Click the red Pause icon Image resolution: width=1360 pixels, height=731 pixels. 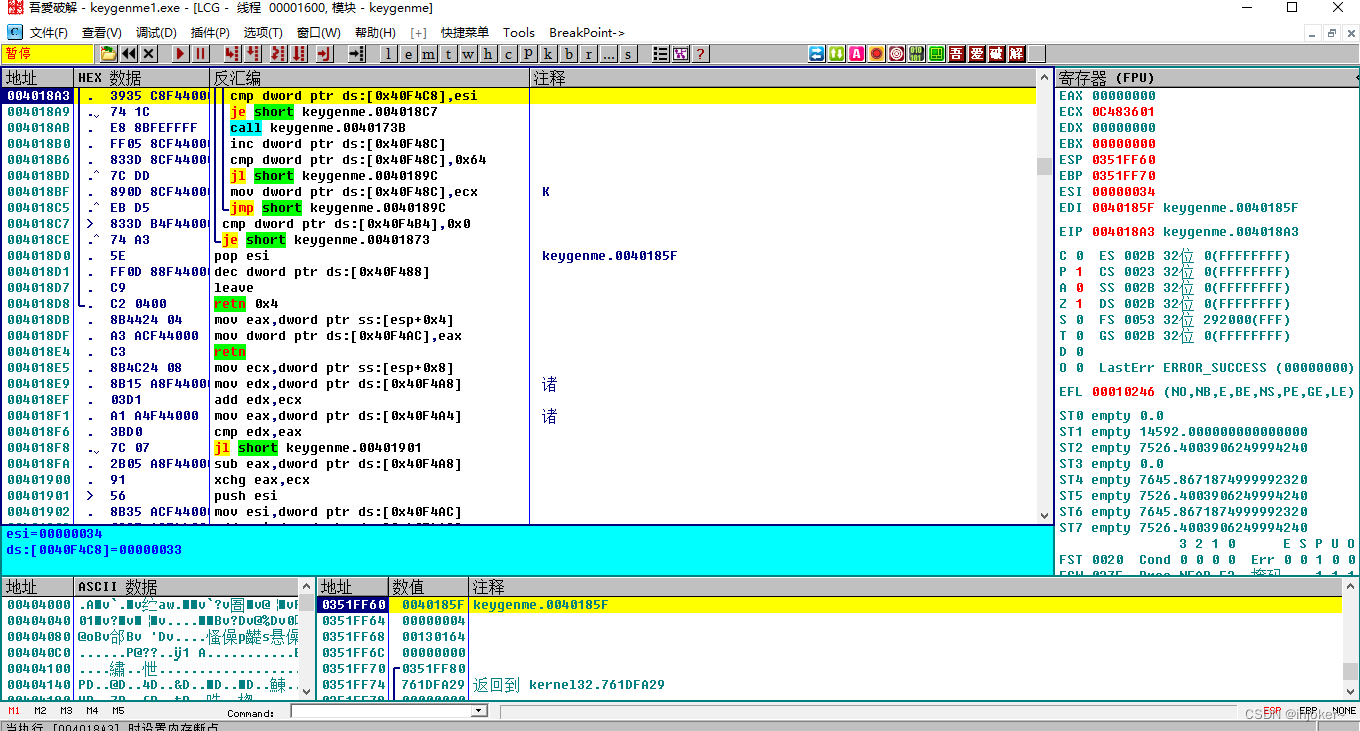coord(201,54)
